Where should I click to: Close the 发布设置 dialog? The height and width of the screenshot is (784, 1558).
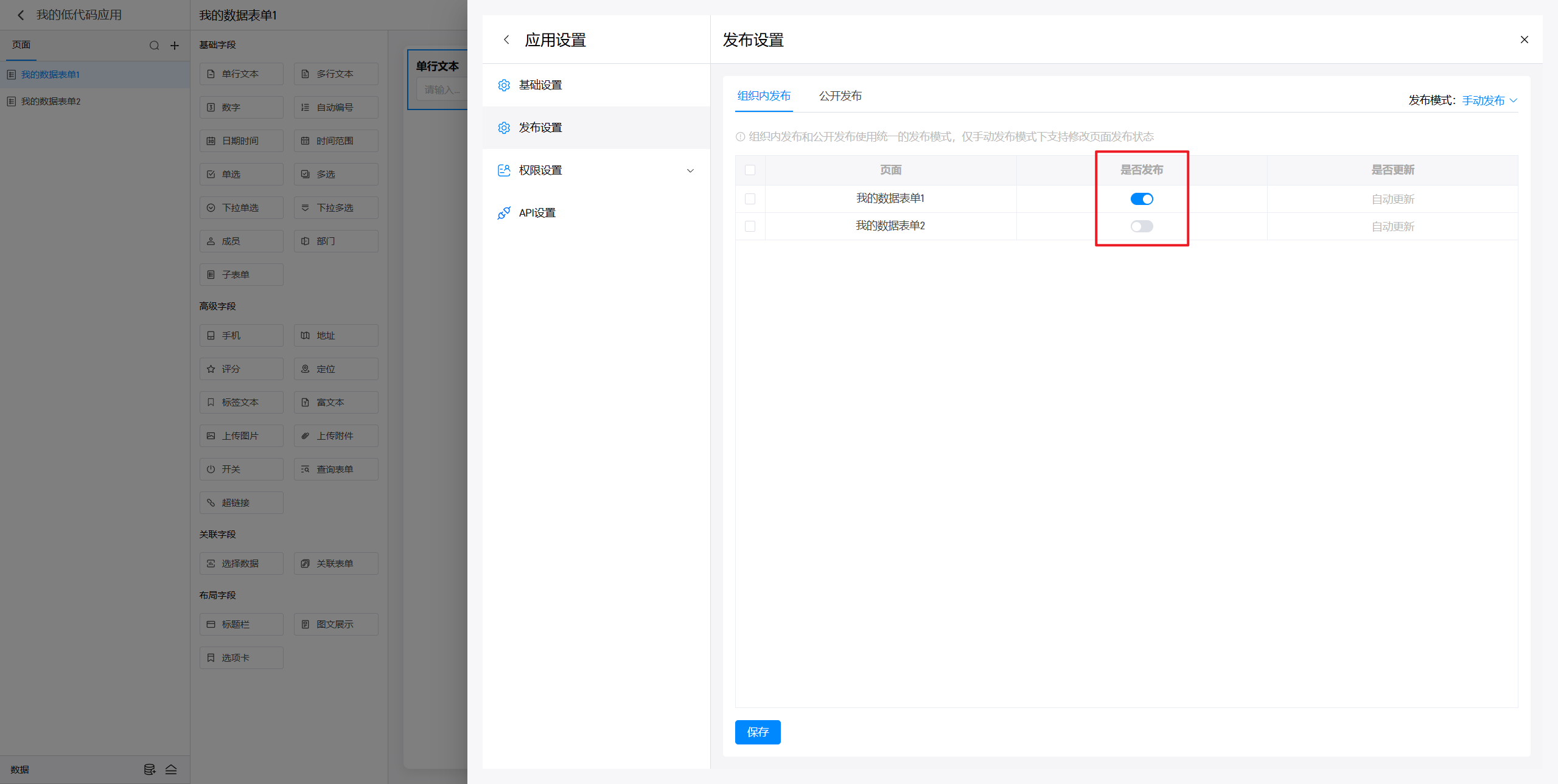tap(1524, 40)
